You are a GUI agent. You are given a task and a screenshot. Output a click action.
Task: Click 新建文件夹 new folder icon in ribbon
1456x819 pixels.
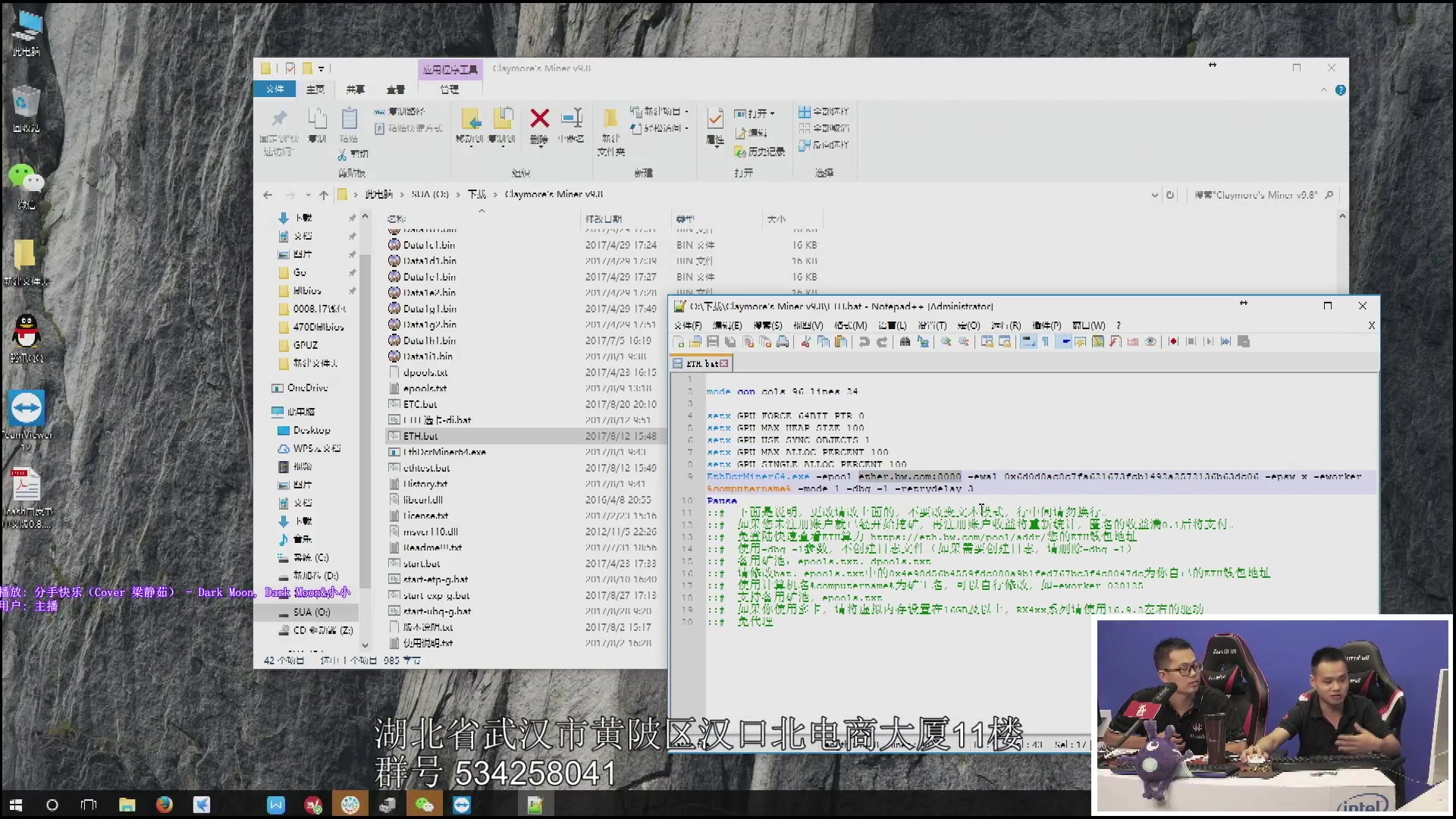point(610,118)
